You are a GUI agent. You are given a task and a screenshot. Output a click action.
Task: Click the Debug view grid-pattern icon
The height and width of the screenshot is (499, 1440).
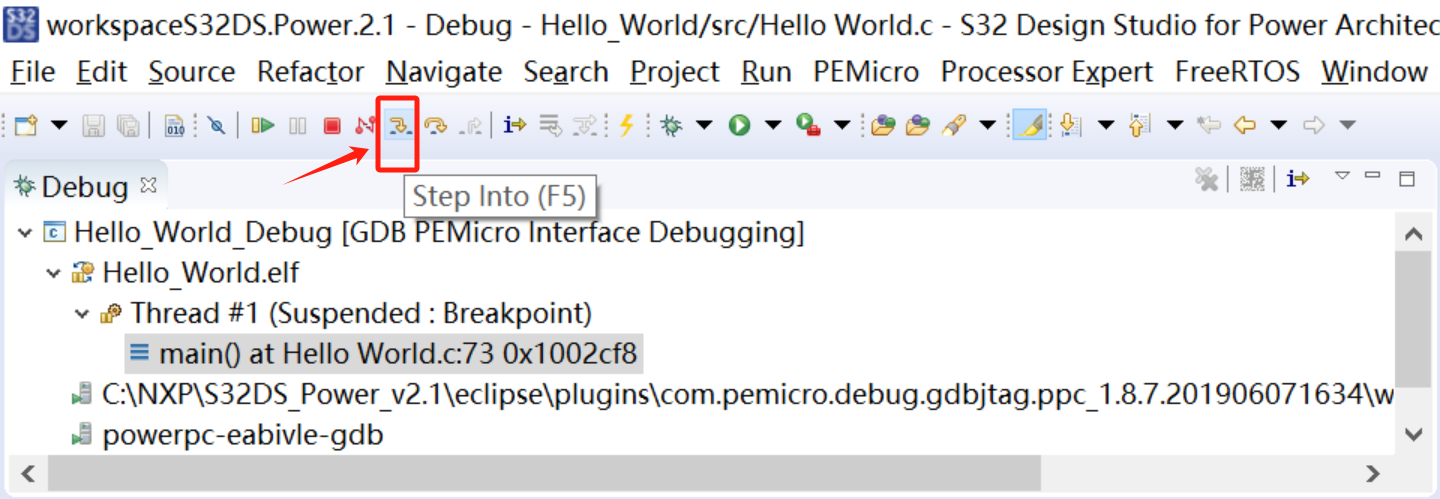[1252, 179]
